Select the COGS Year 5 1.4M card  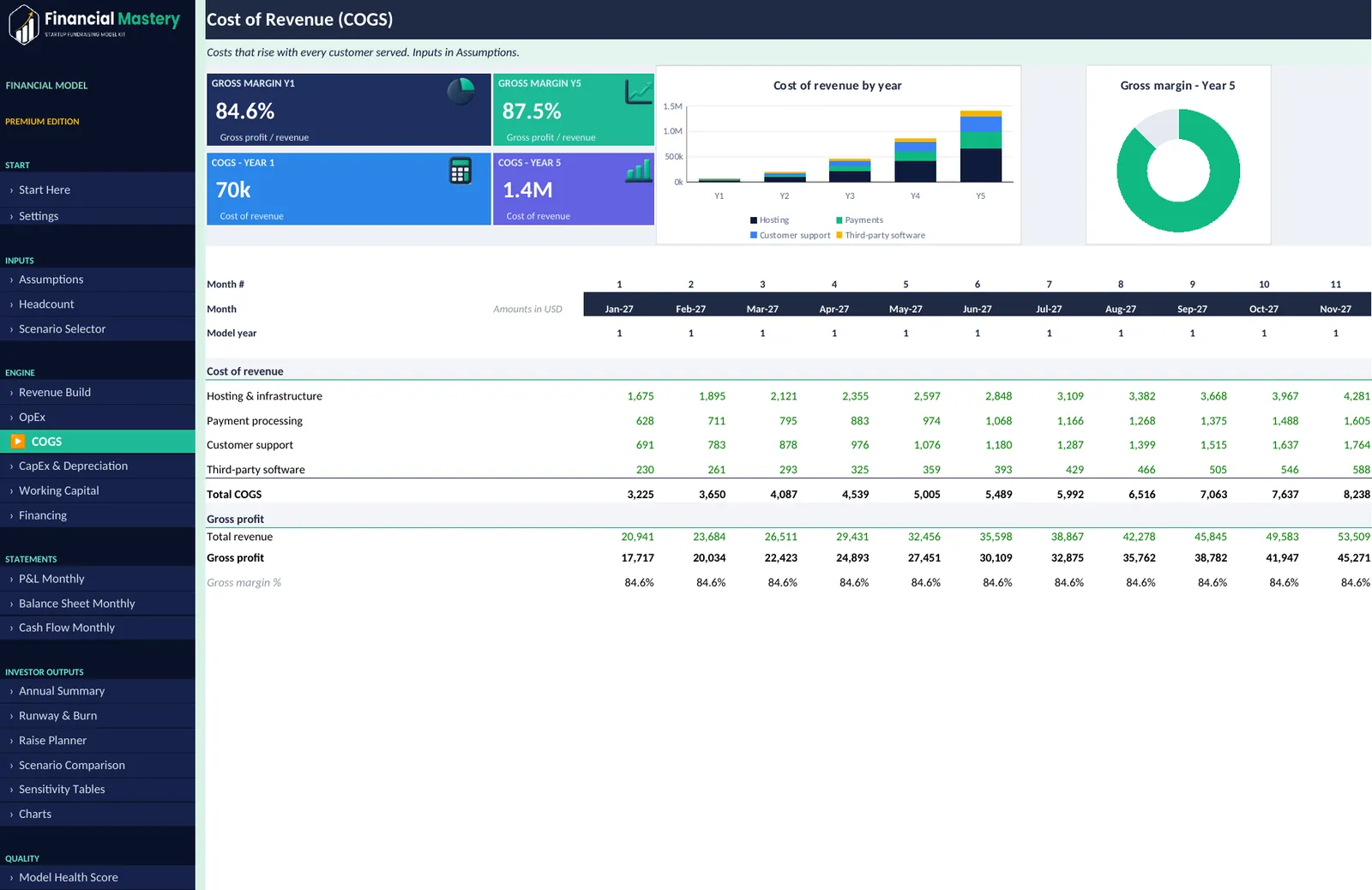pyautogui.click(x=574, y=189)
